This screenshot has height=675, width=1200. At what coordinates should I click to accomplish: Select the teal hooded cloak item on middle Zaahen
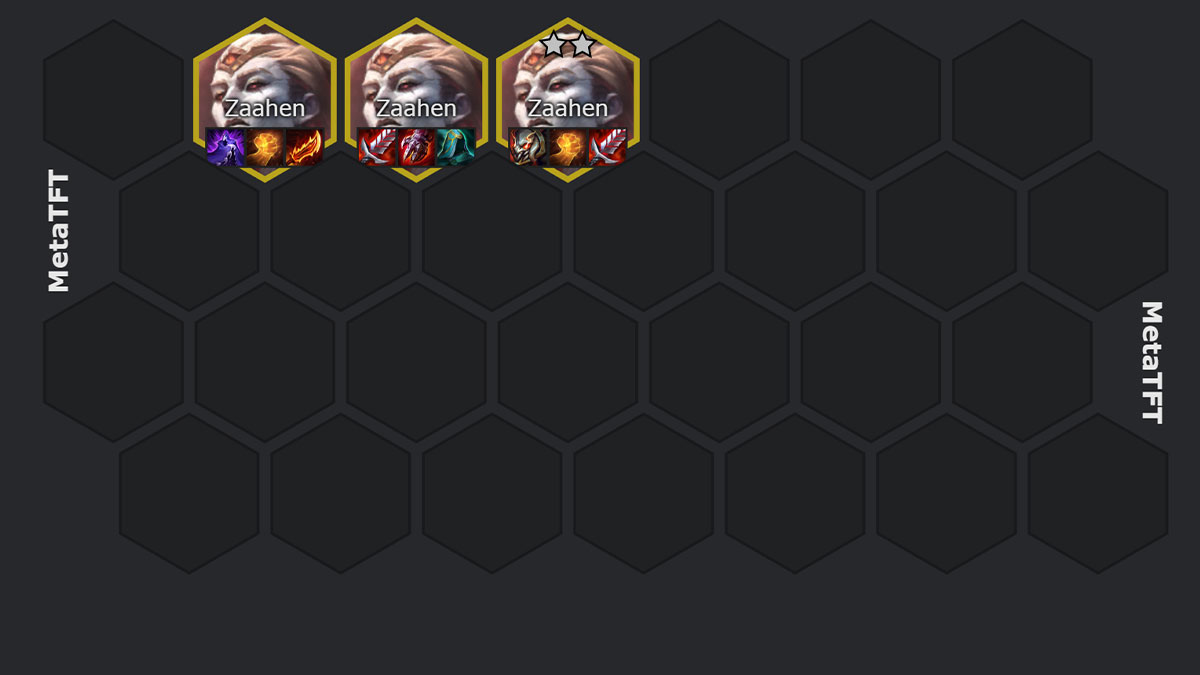[x=457, y=147]
